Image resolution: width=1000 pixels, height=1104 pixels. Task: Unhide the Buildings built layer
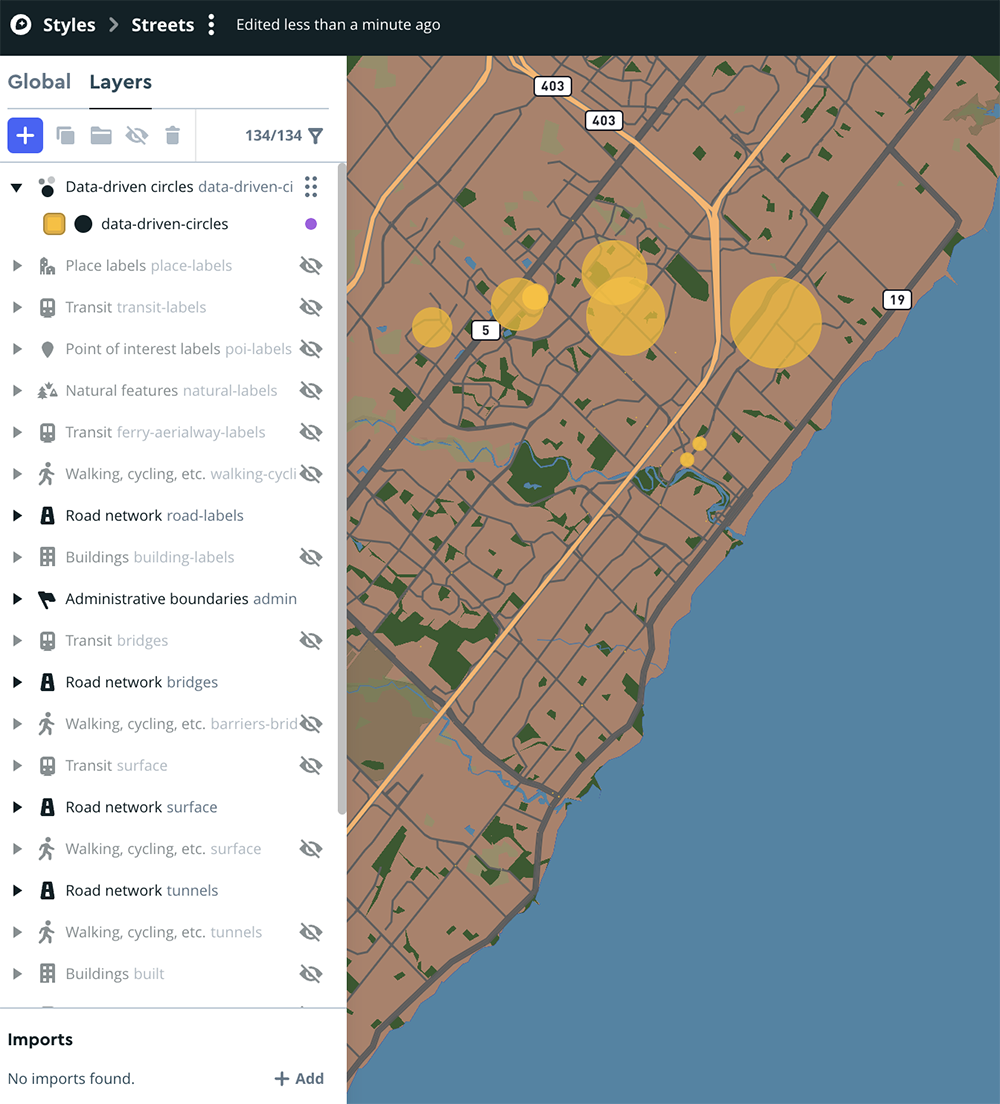[311, 973]
